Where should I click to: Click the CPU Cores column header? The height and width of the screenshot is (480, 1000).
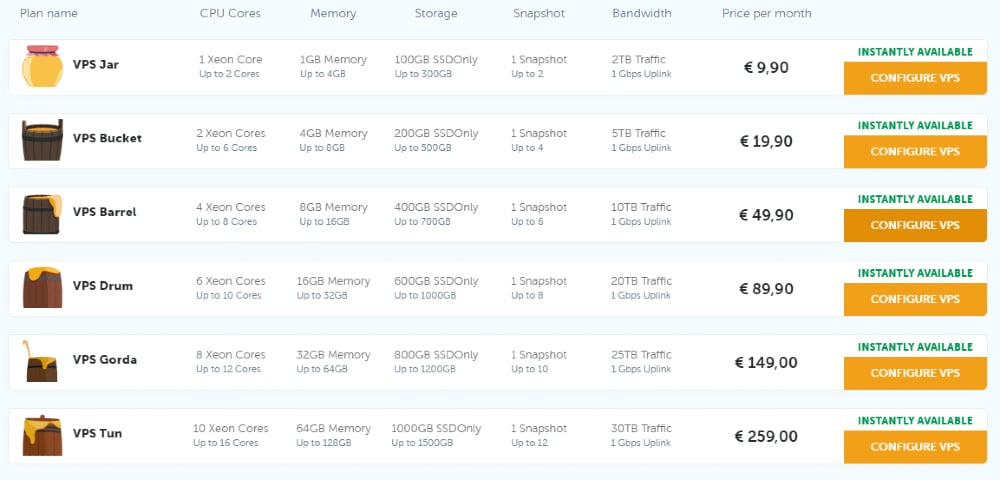(x=230, y=13)
